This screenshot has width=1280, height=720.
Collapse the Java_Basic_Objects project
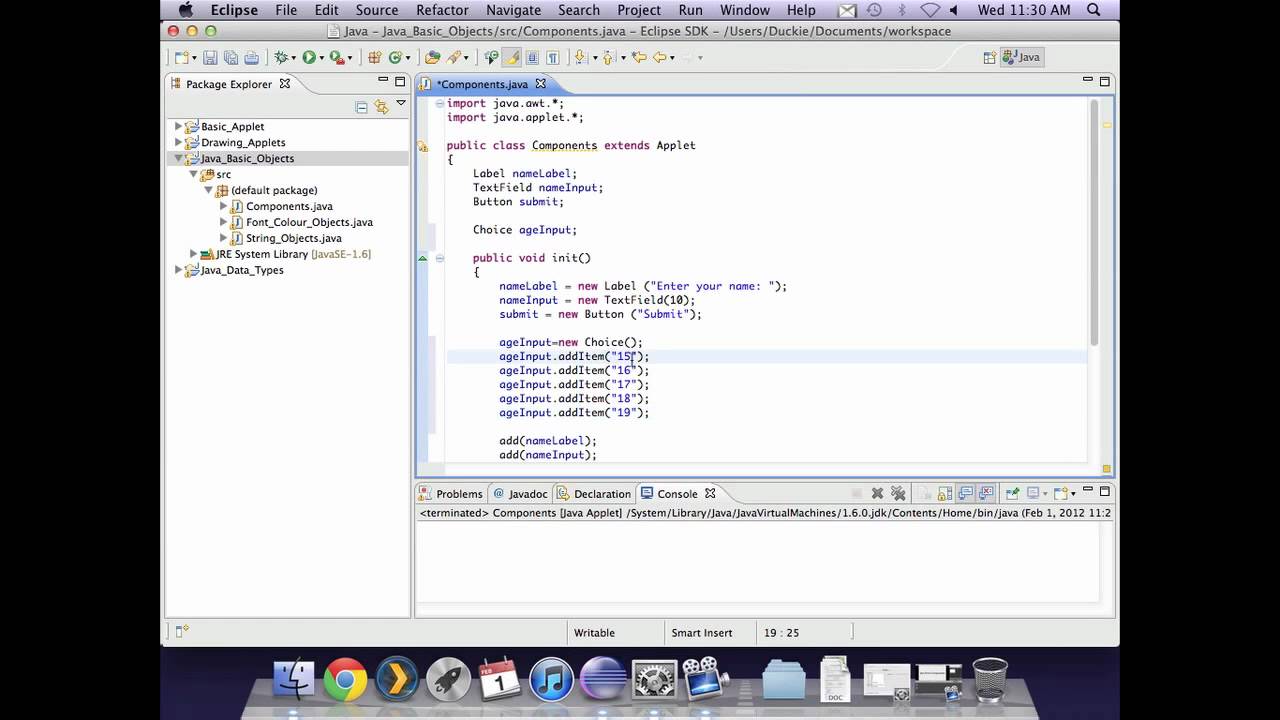point(178,158)
